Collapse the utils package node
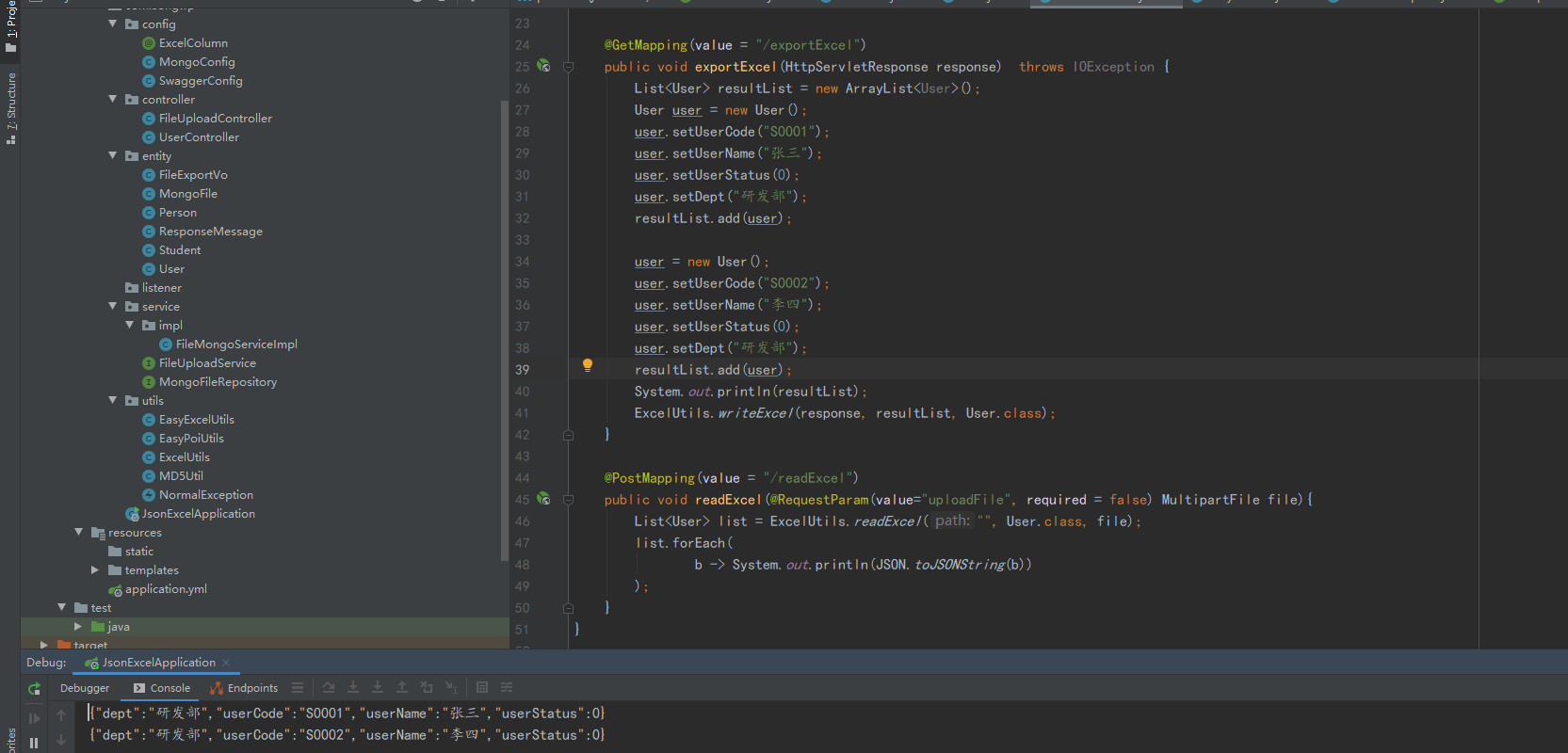The image size is (1568, 753). (113, 400)
